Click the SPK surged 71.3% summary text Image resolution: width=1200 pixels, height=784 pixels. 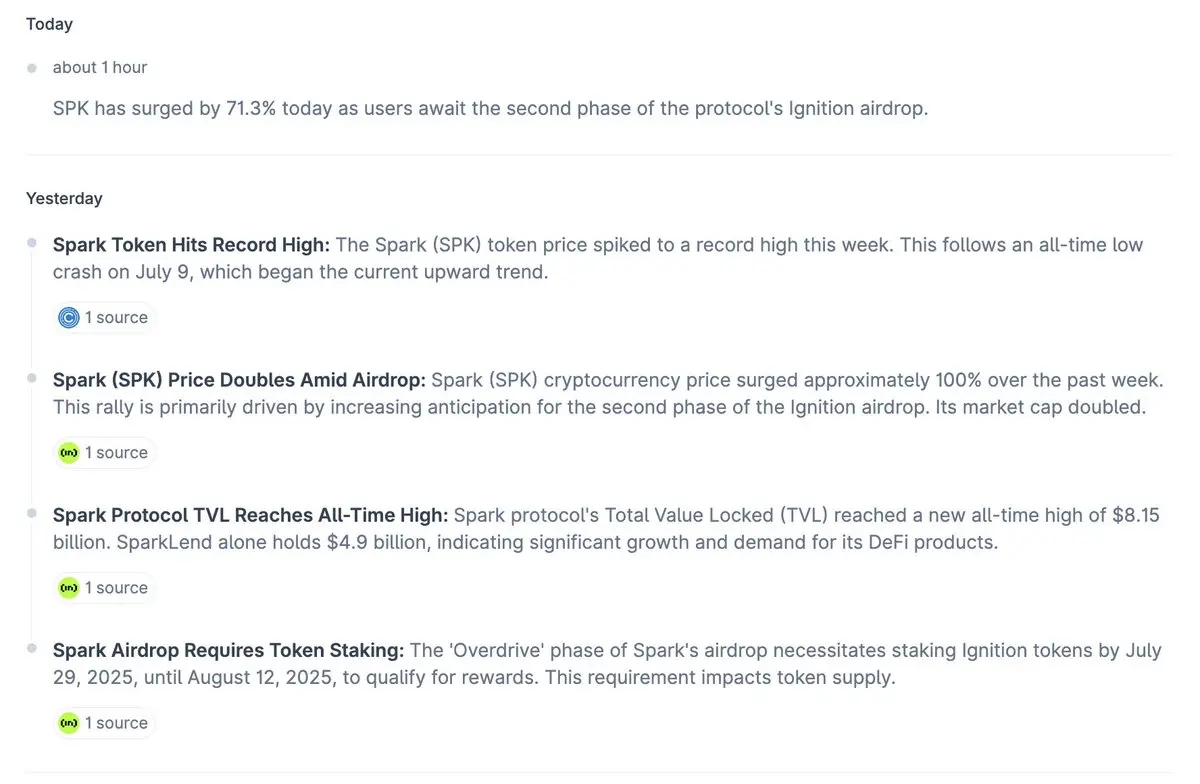click(491, 108)
